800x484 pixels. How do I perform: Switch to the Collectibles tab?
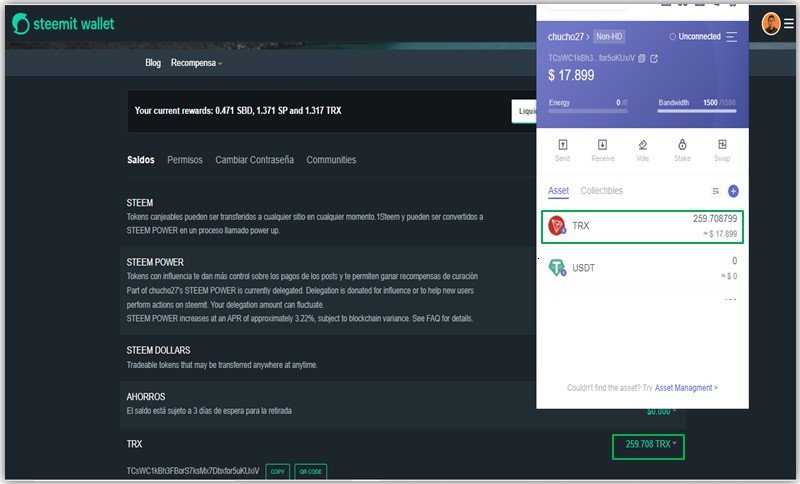[602, 191]
